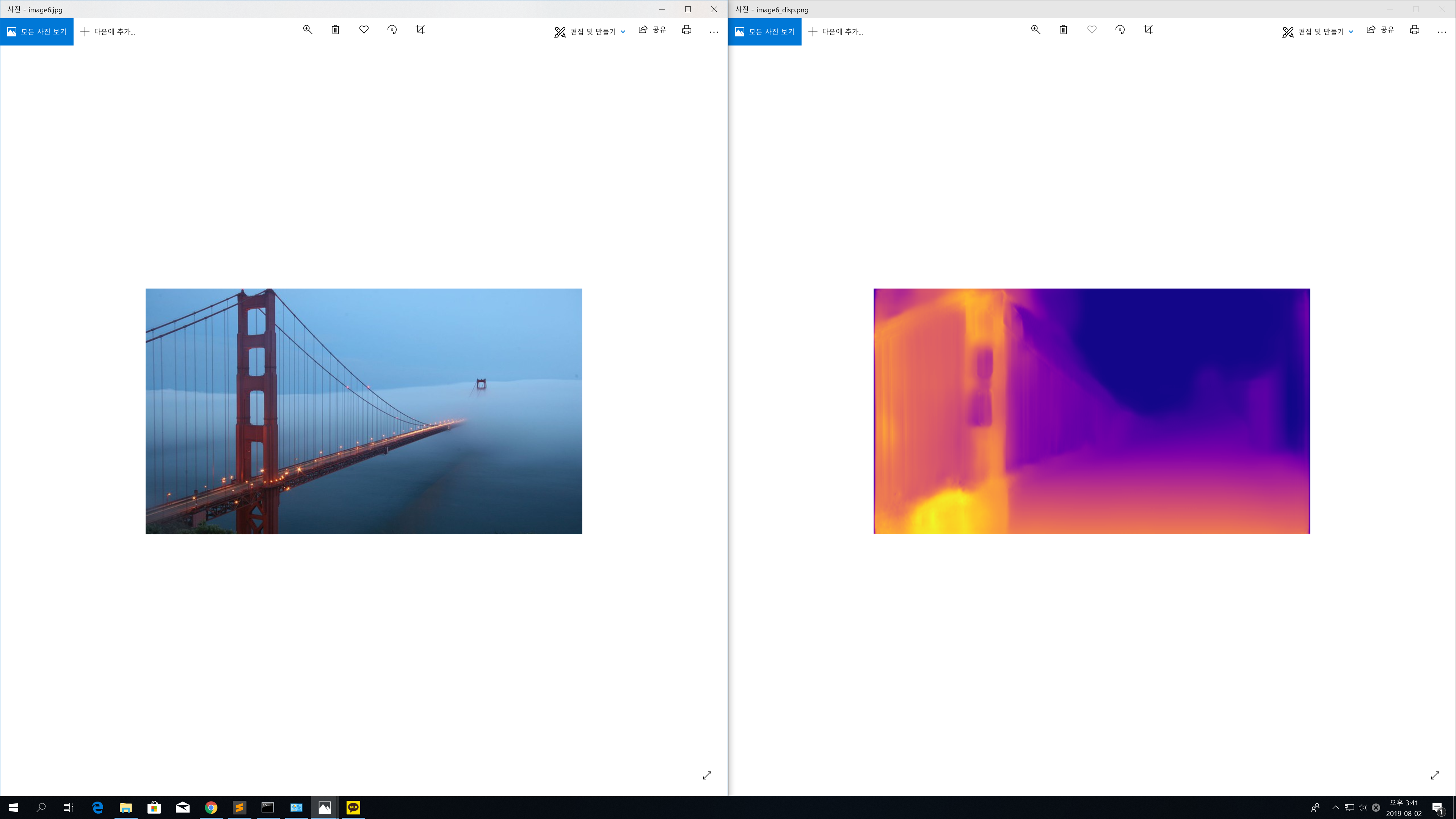Open the more options ellipsis for image6.jpg
This screenshot has height=819, width=1456.
pyautogui.click(x=714, y=32)
